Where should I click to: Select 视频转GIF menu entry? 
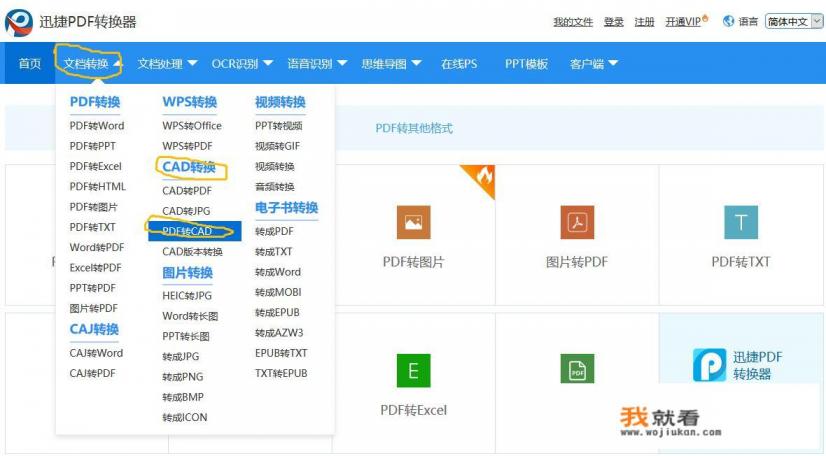coord(277,146)
